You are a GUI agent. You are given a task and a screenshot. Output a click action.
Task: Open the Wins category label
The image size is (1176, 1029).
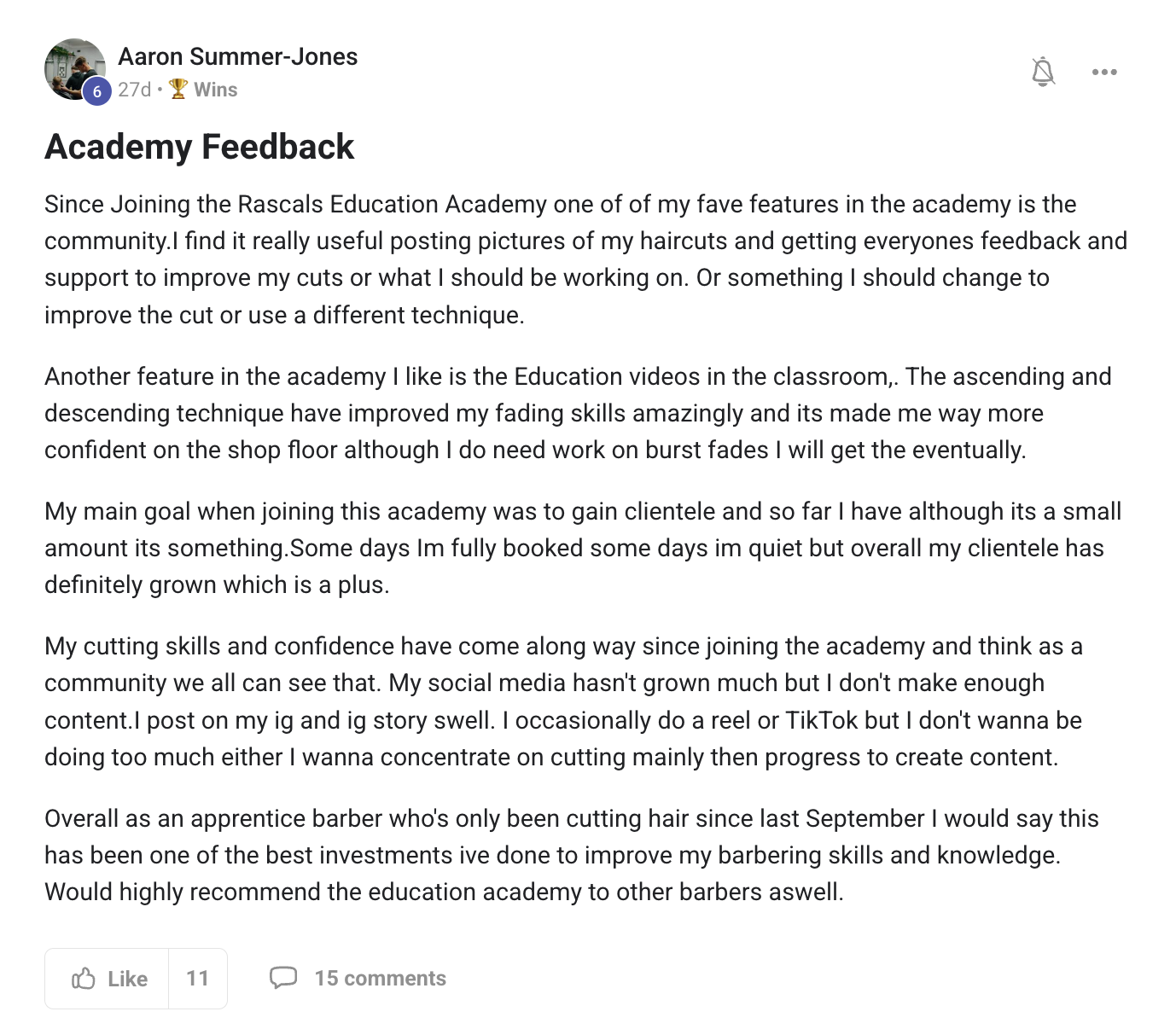[215, 90]
